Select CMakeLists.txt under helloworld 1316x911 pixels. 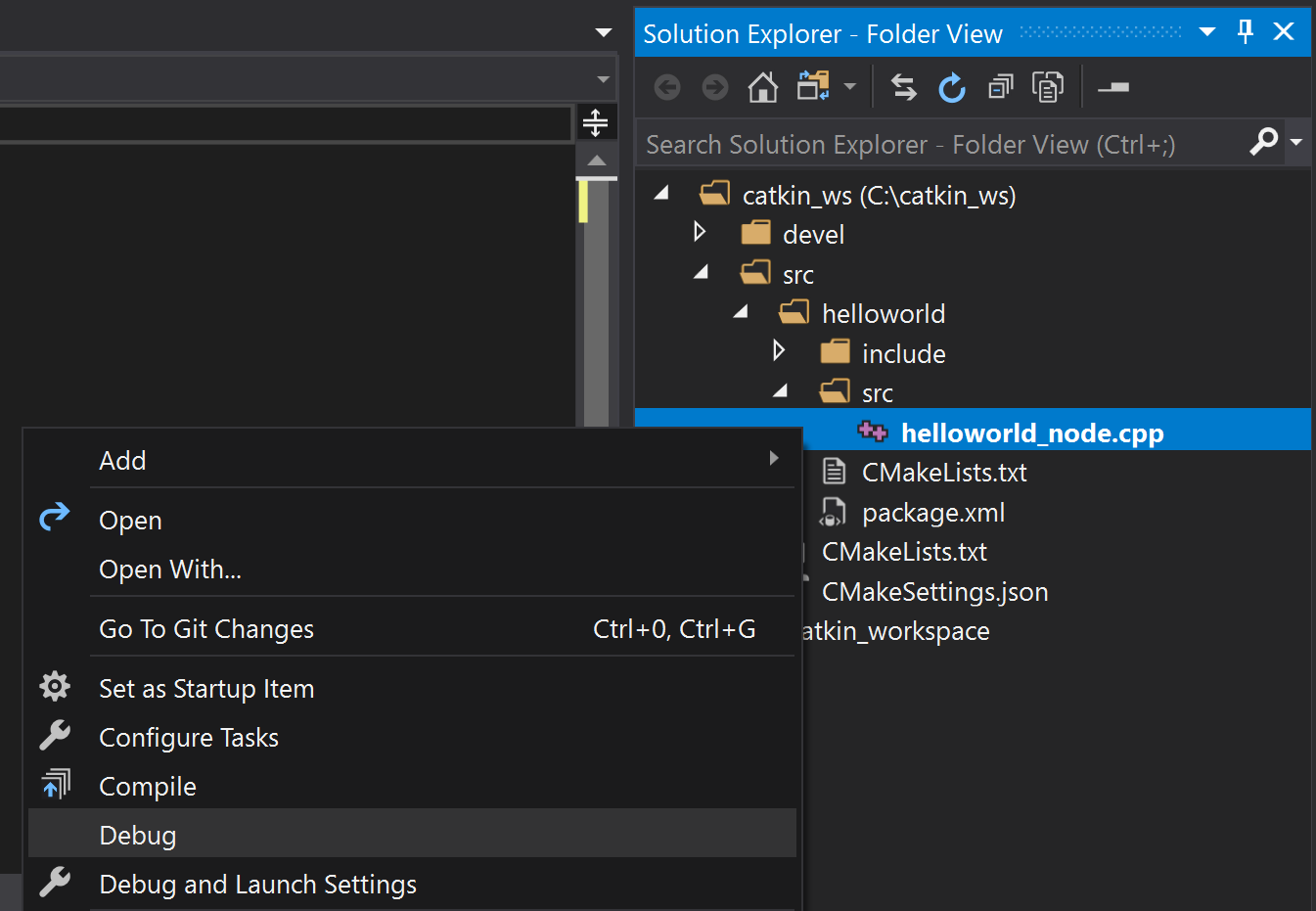tap(944, 473)
